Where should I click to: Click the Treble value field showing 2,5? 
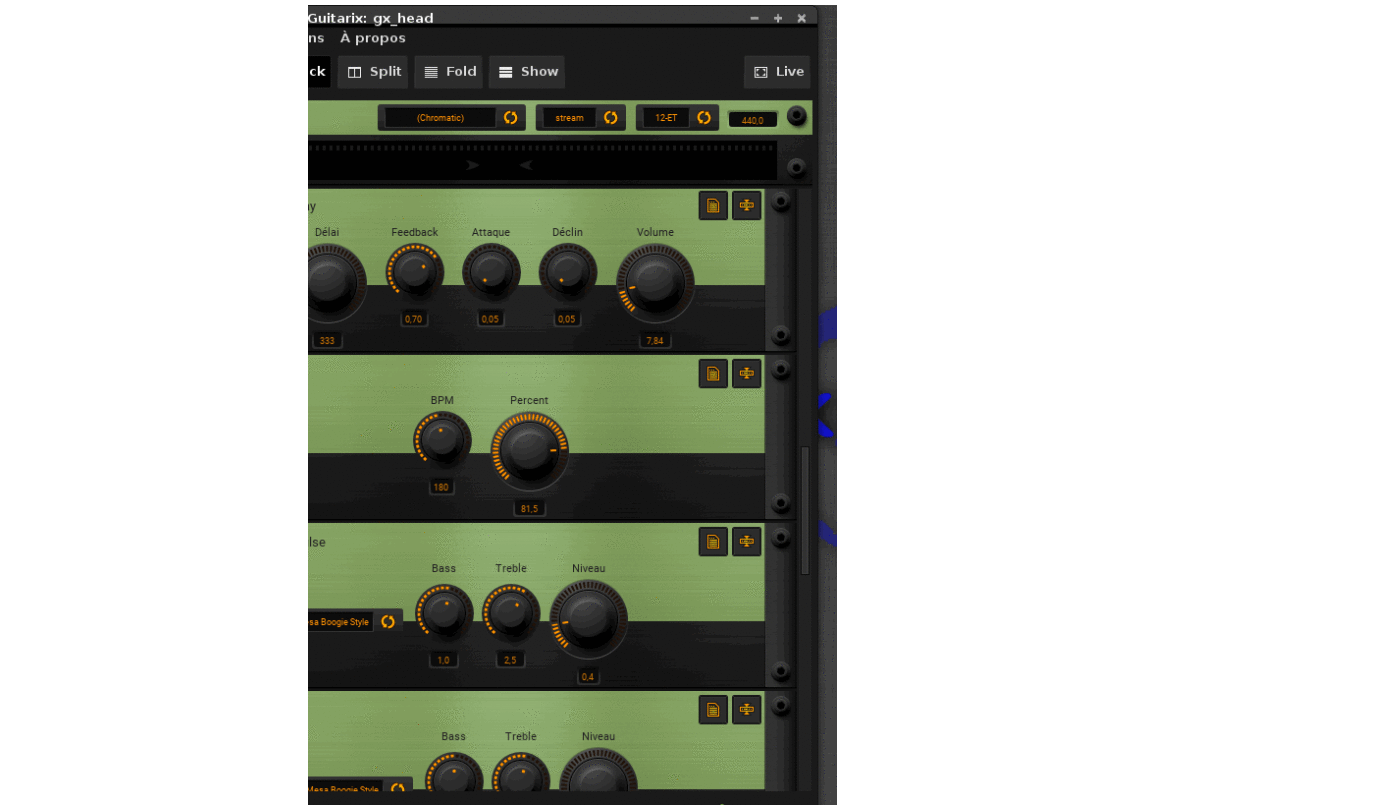(x=510, y=660)
